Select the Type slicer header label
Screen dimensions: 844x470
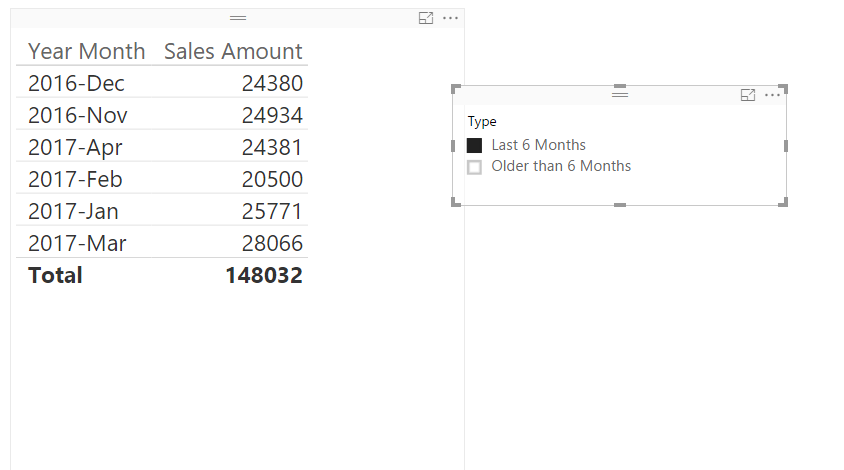[x=482, y=122]
